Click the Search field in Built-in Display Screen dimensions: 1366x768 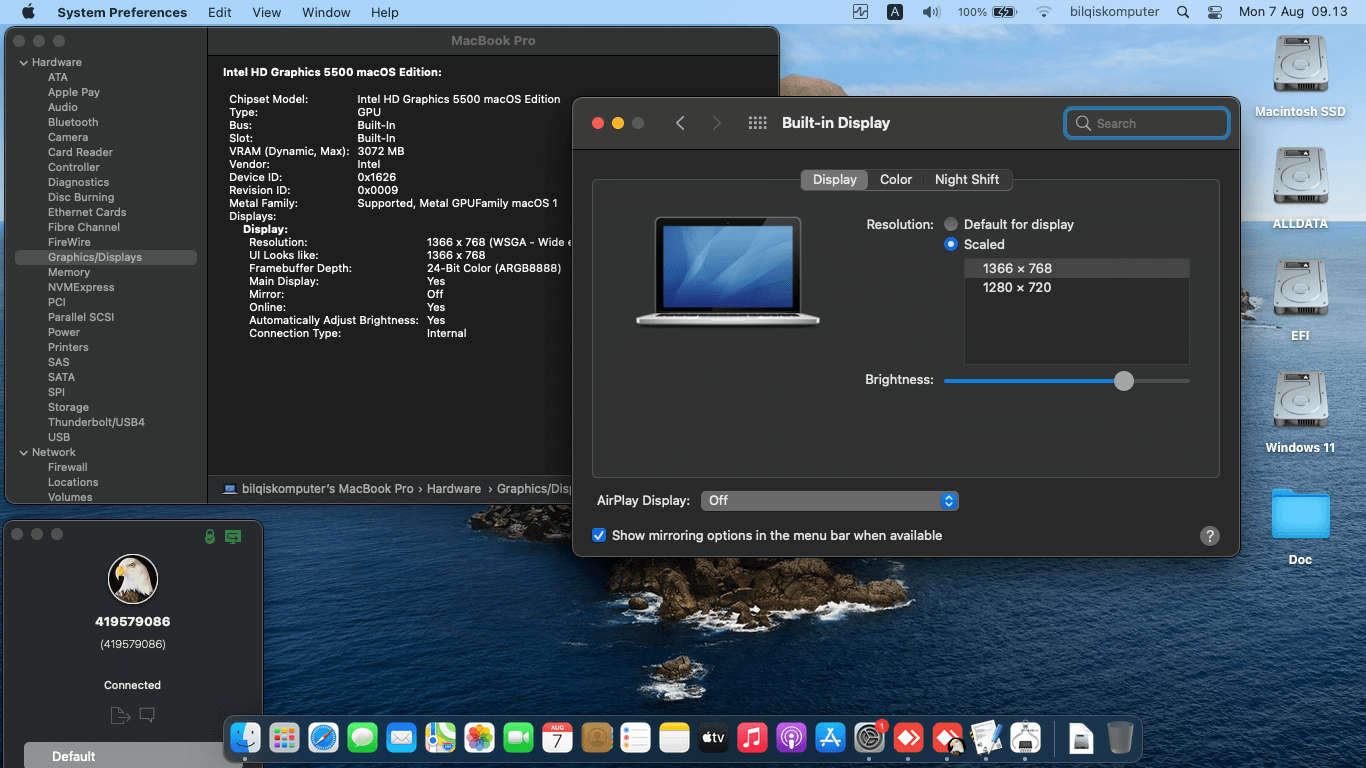tap(1147, 123)
